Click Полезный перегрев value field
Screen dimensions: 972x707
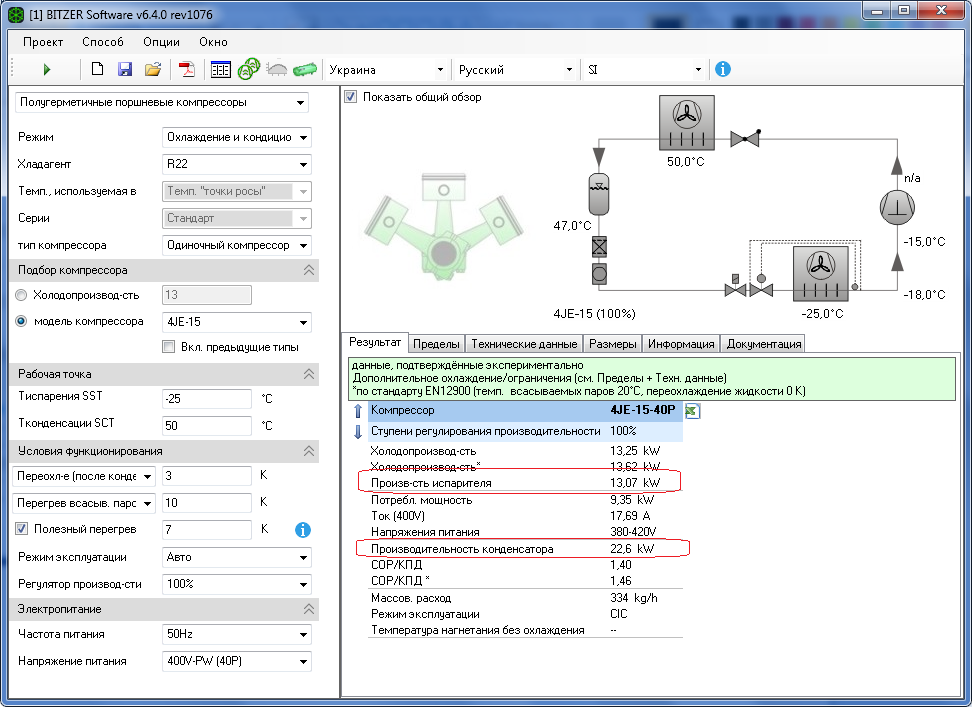[207, 530]
